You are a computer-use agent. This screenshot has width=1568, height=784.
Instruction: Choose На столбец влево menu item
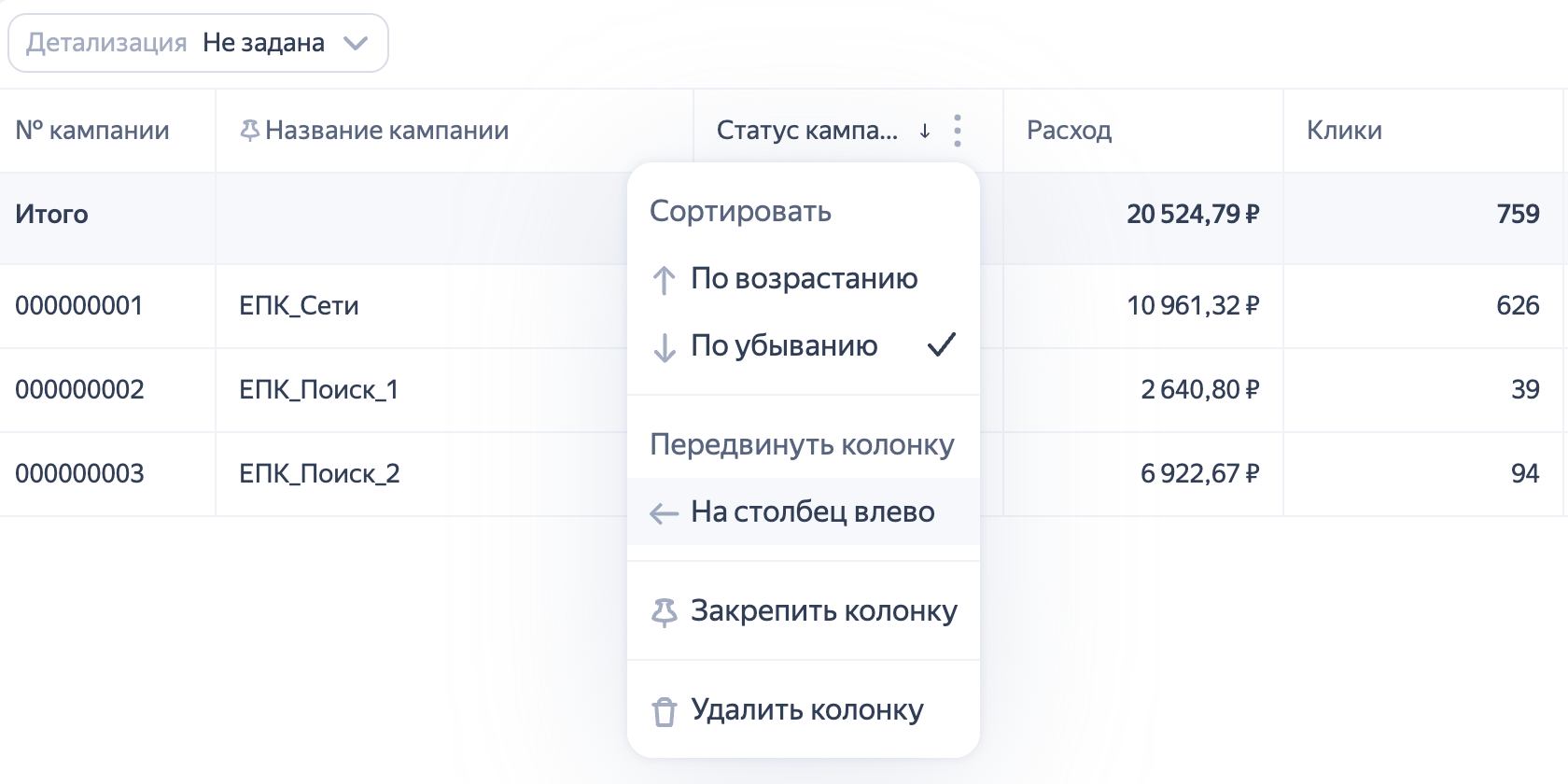(x=812, y=511)
